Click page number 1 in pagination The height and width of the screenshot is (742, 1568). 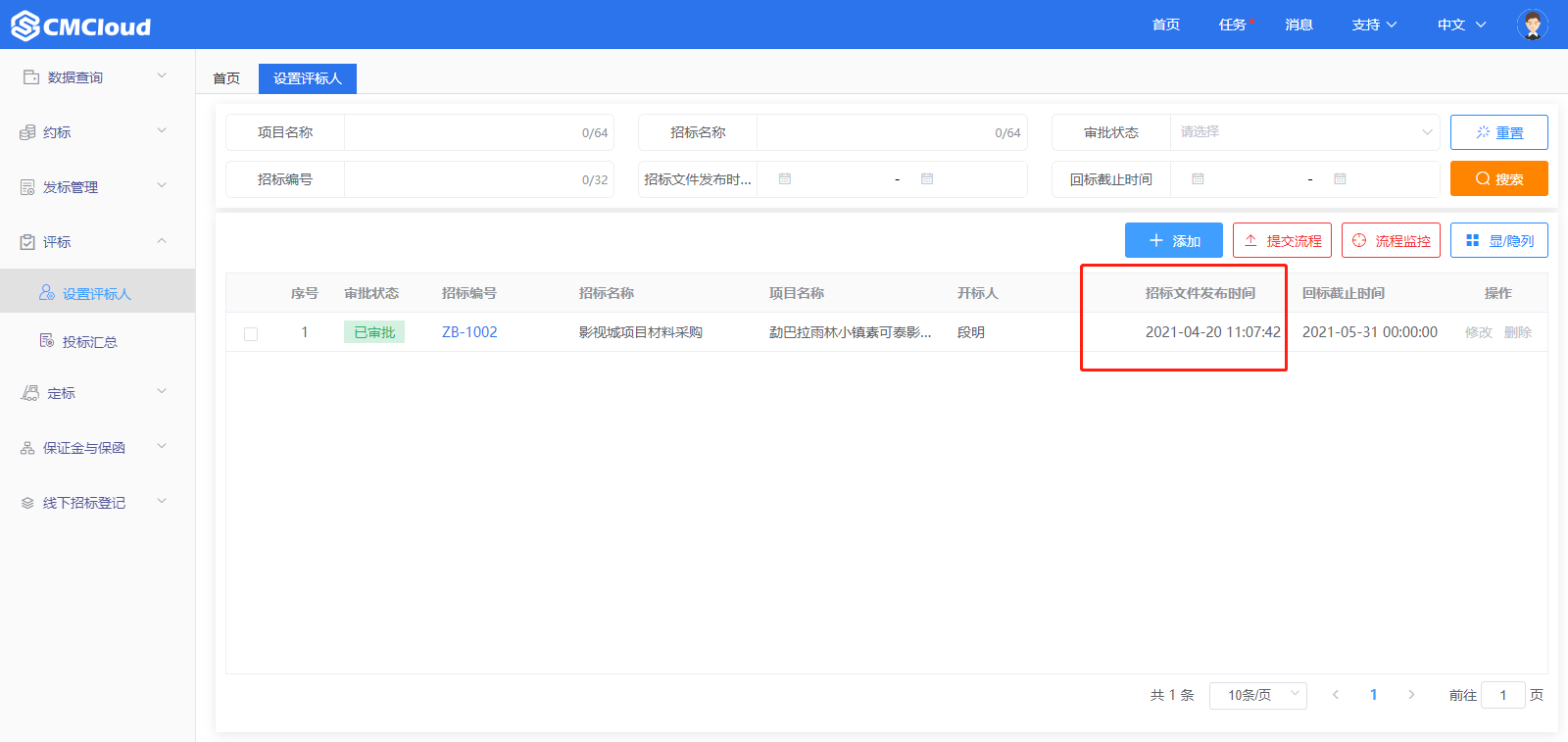coord(1373,695)
